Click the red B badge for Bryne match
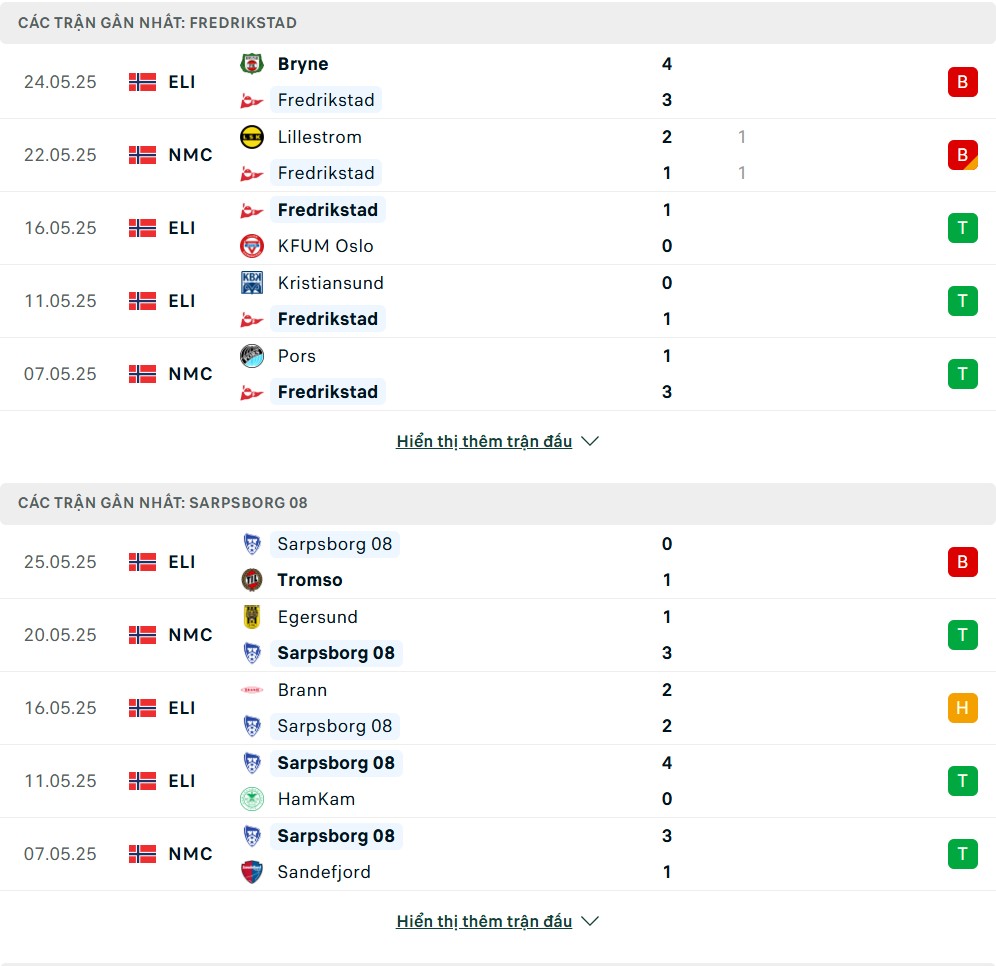 (x=962, y=82)
